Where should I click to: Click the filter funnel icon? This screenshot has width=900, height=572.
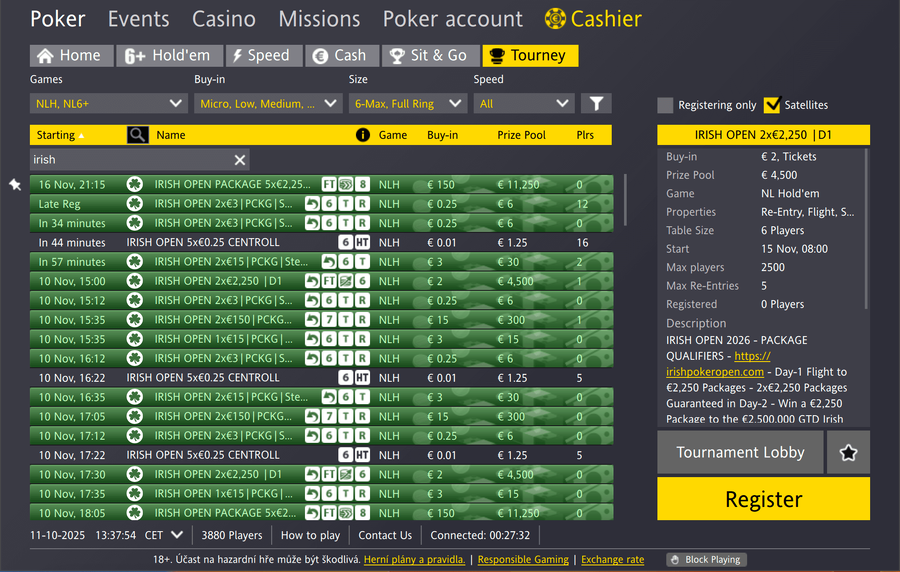596,103
